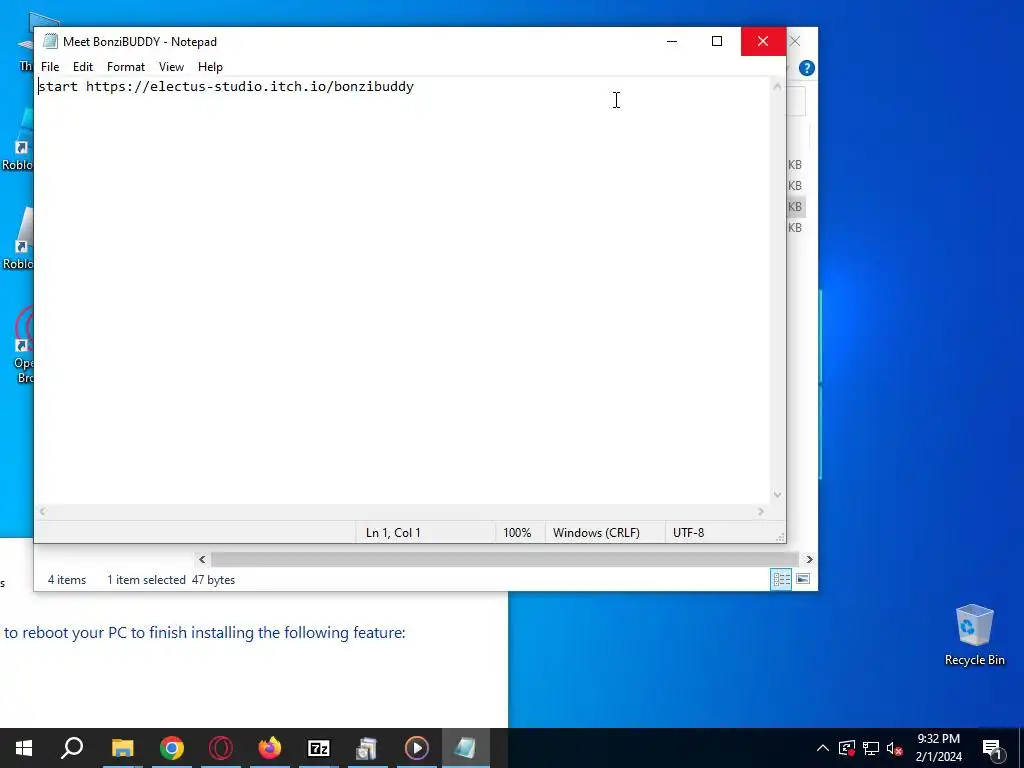Open the media player taskbar icon
Image resolution: width=1024 pixels, height=768 pixels.
tap(417, 748)
